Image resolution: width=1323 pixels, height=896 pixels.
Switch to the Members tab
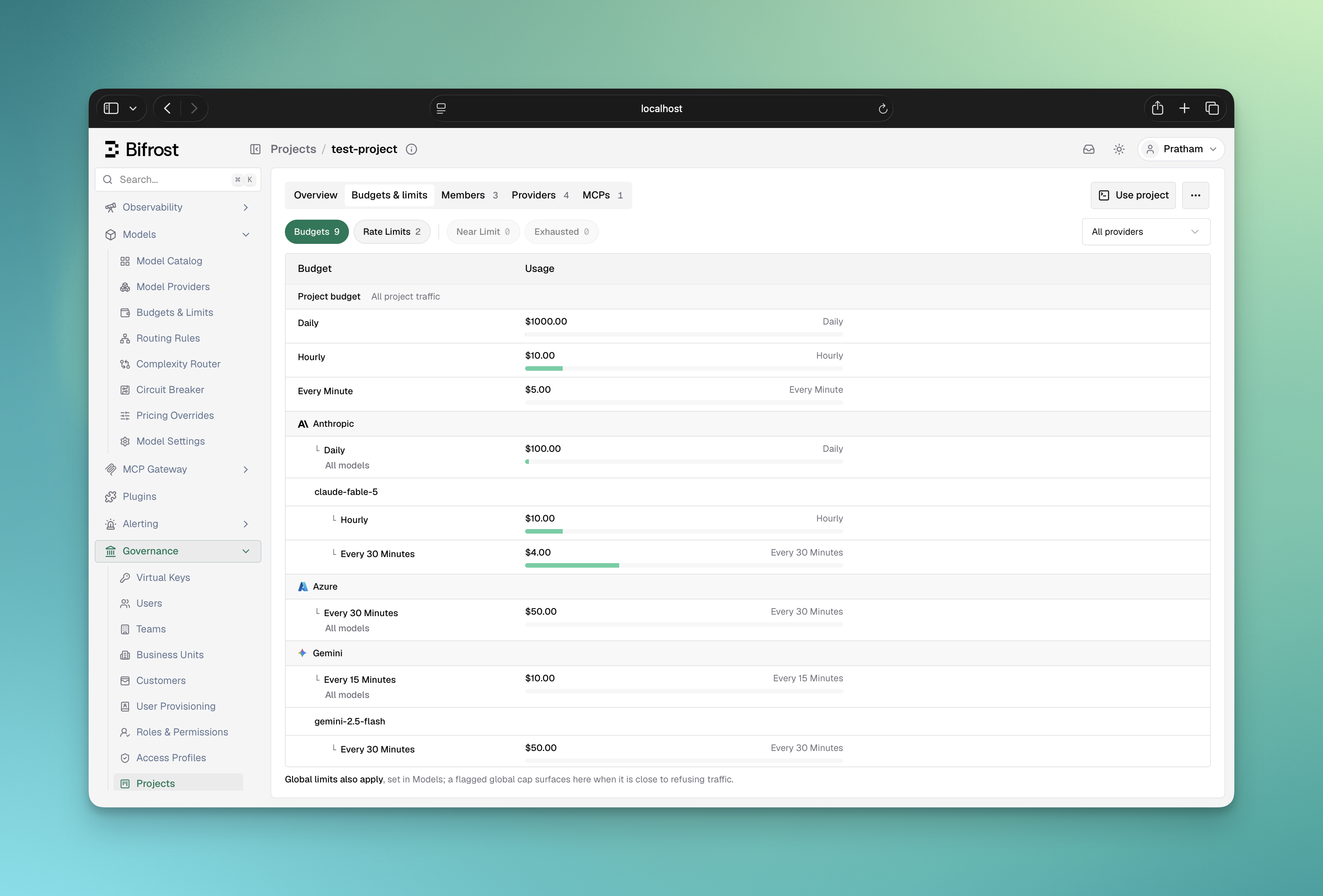470,195
